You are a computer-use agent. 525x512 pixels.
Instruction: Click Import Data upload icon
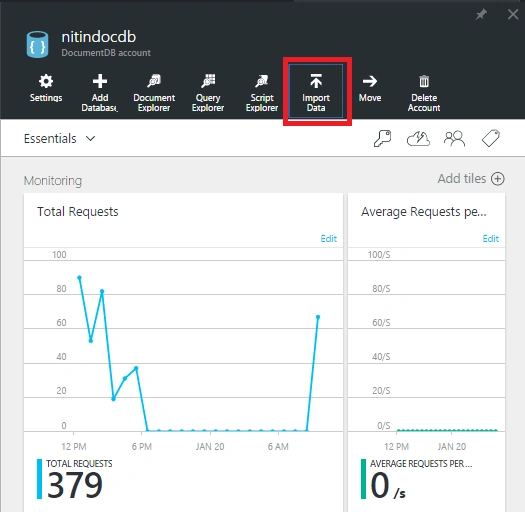(316, 81)
